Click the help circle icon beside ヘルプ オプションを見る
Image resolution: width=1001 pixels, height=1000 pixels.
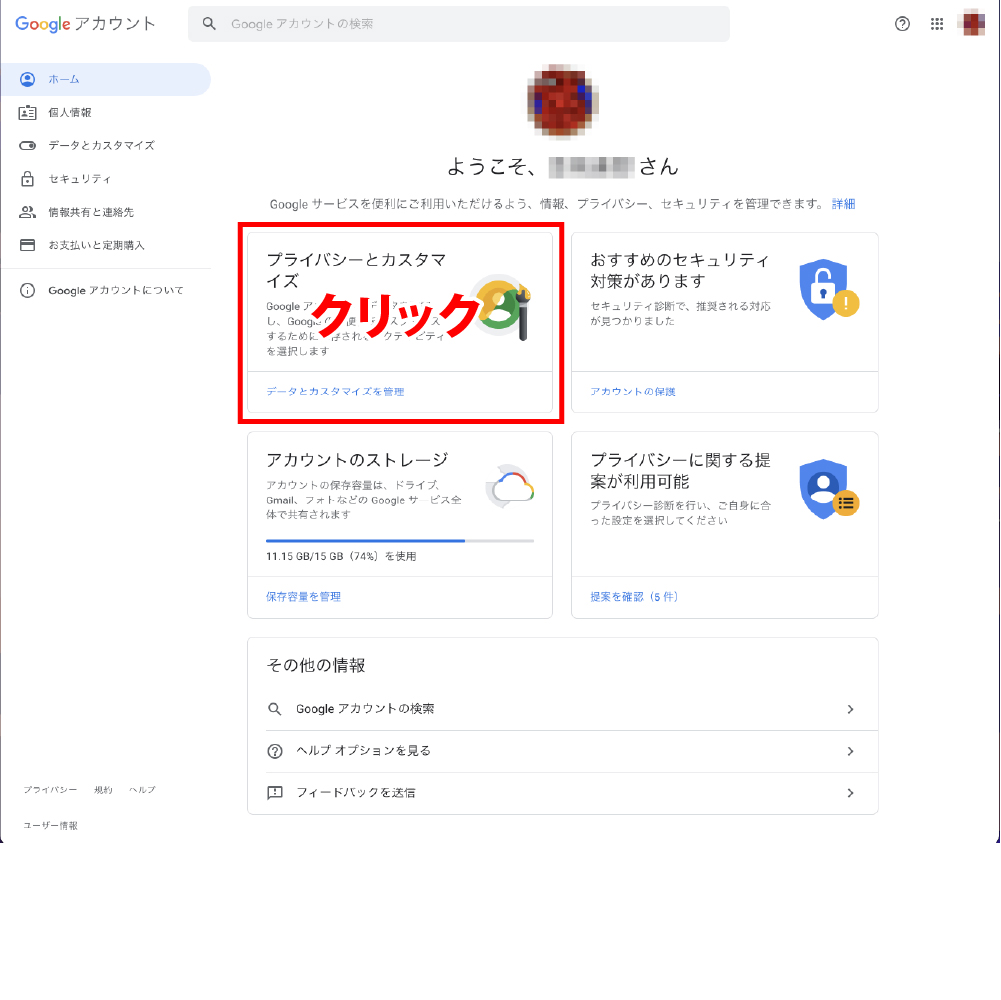(x=275, y=751)
